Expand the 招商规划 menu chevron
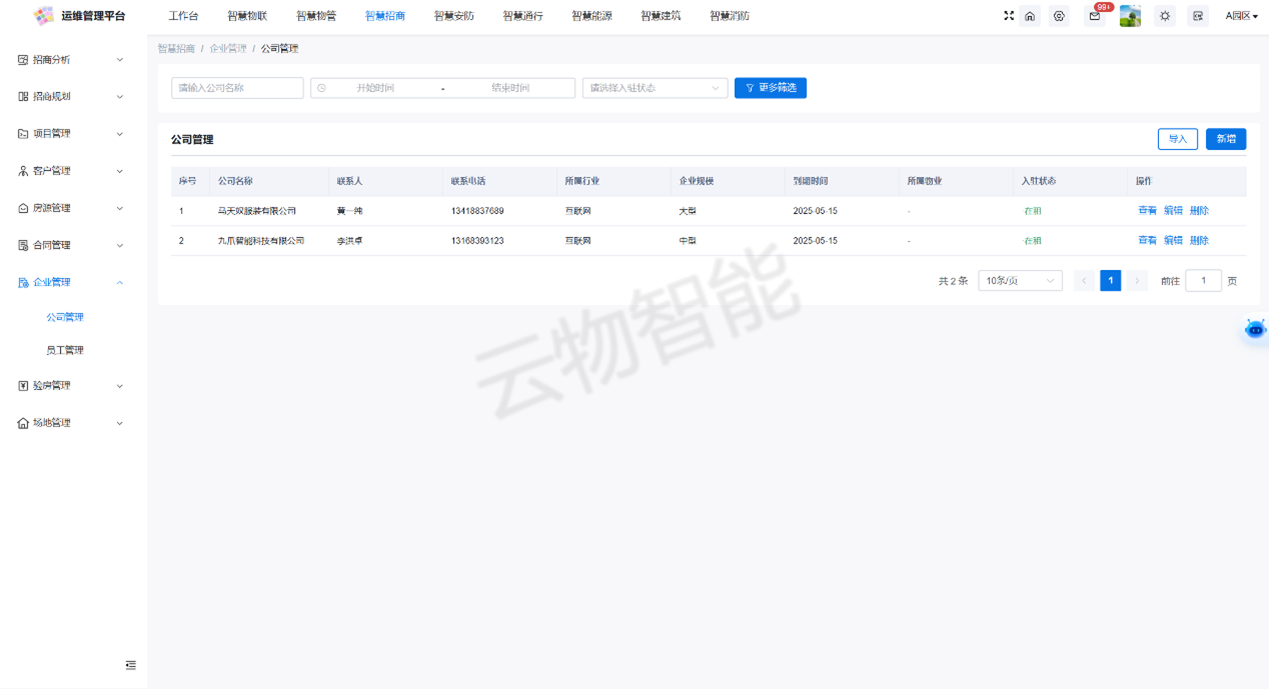 coord(120,97)
